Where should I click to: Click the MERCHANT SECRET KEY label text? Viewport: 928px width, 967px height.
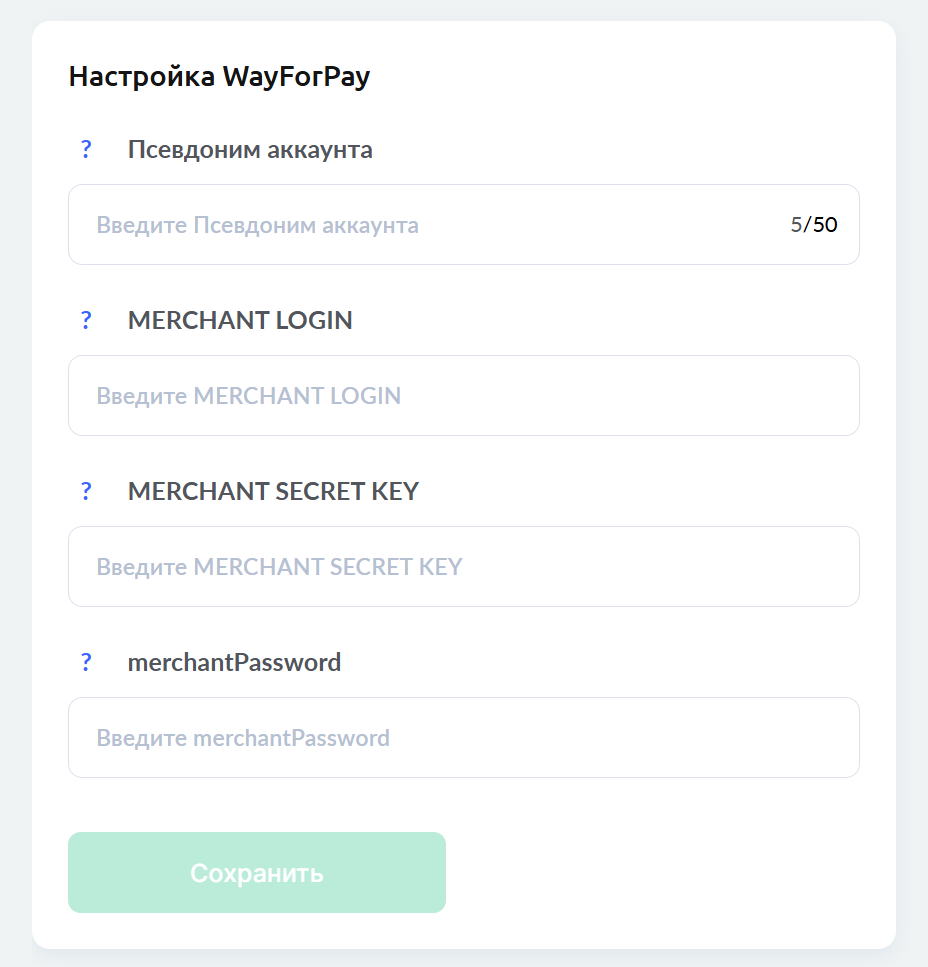tap(273, 492)
